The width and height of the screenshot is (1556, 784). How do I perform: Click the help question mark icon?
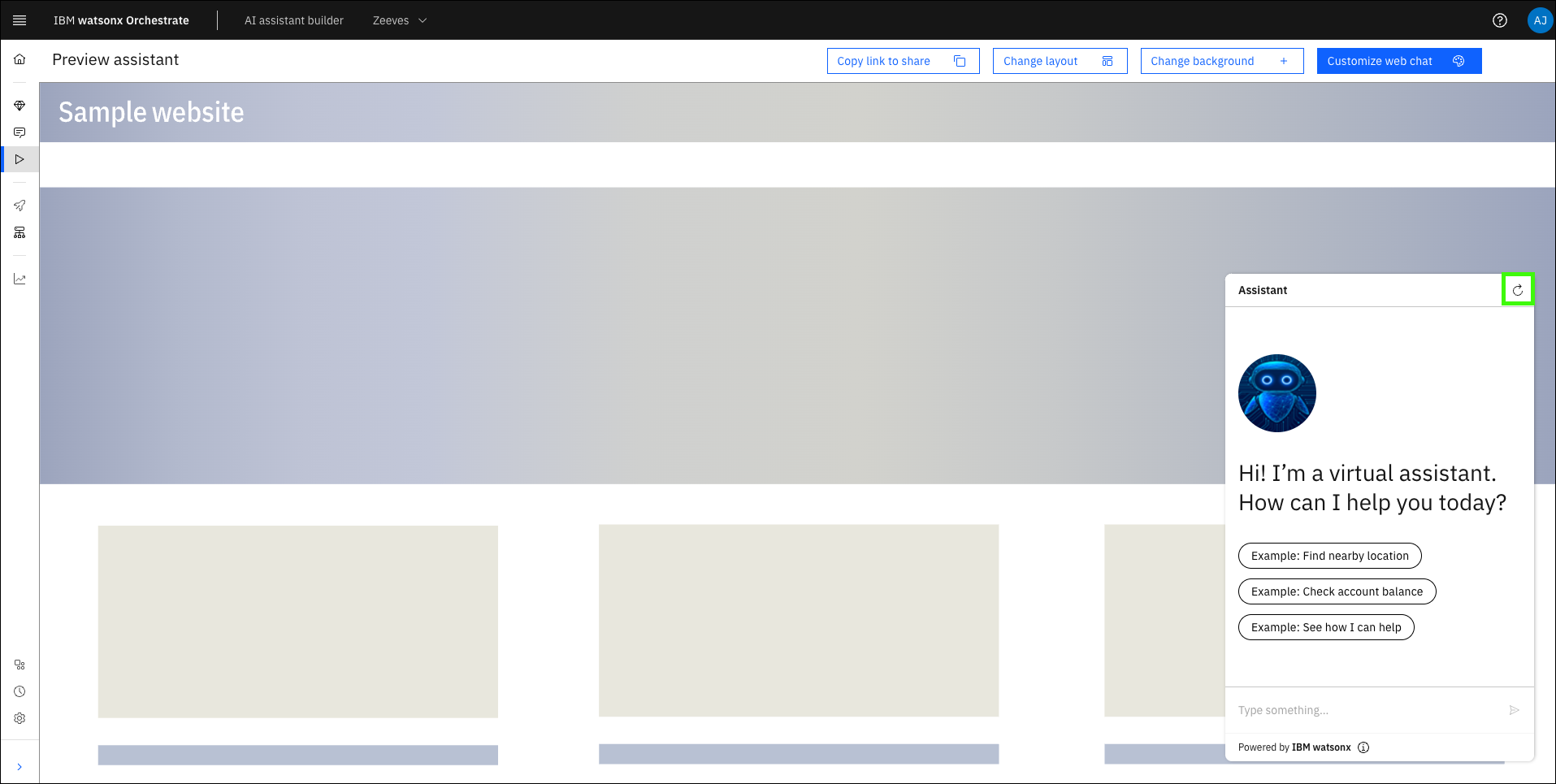[1500, 20]
